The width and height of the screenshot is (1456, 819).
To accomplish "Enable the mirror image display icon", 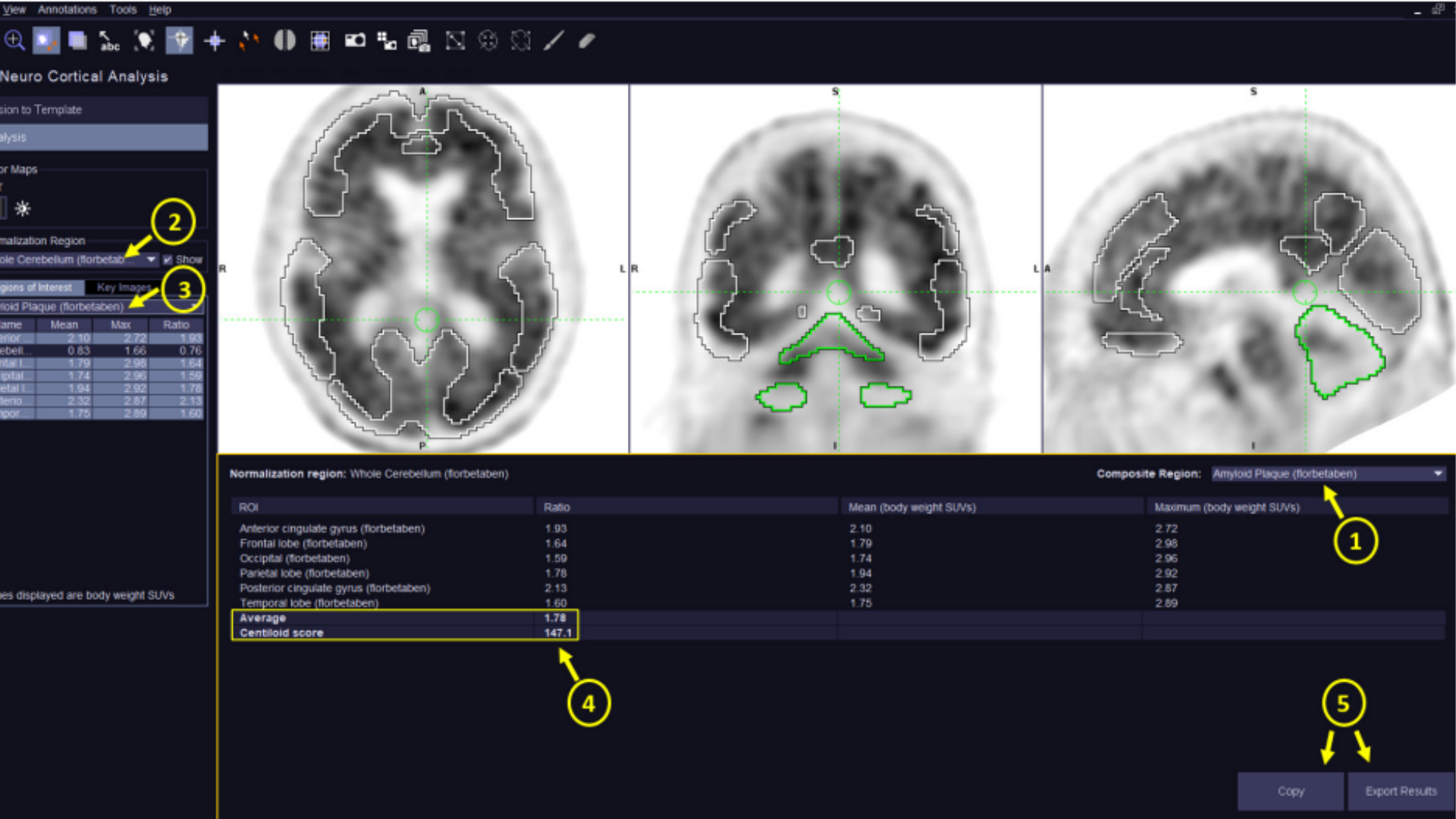I will click(x=284, y=41).
